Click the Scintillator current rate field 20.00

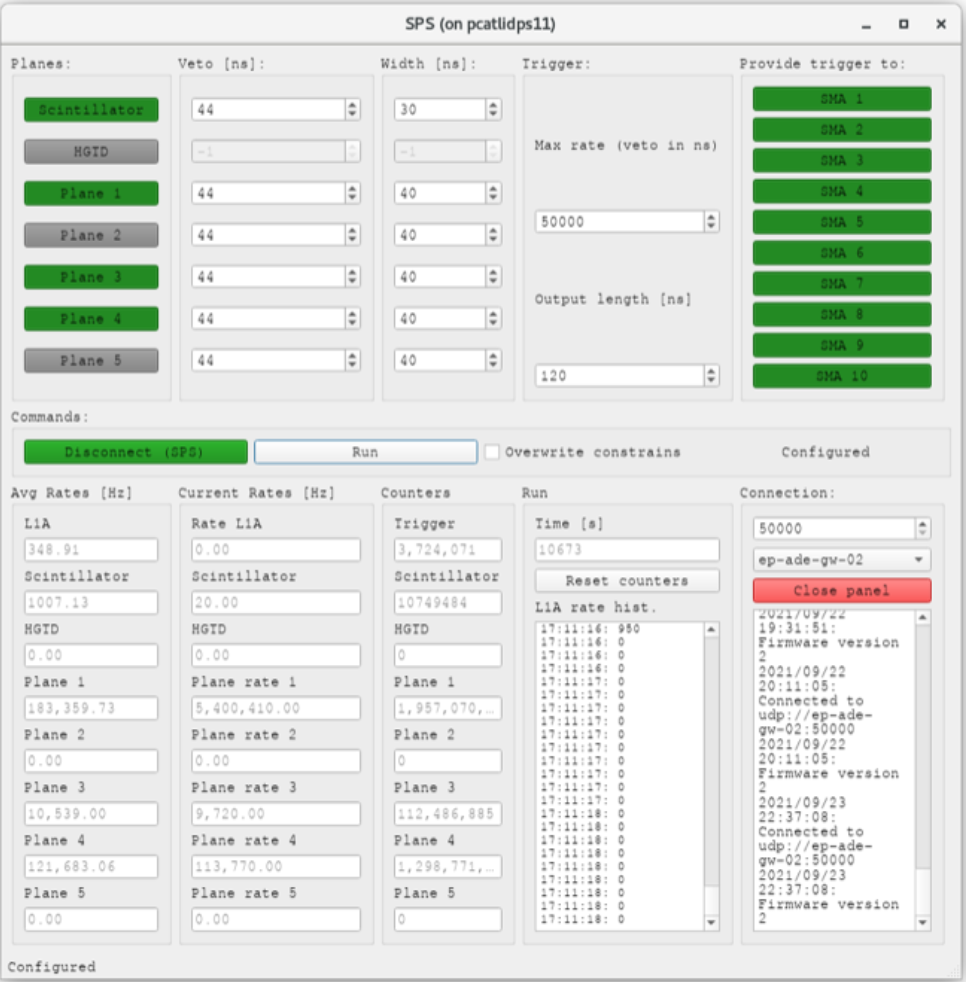[x=276, y=602]
